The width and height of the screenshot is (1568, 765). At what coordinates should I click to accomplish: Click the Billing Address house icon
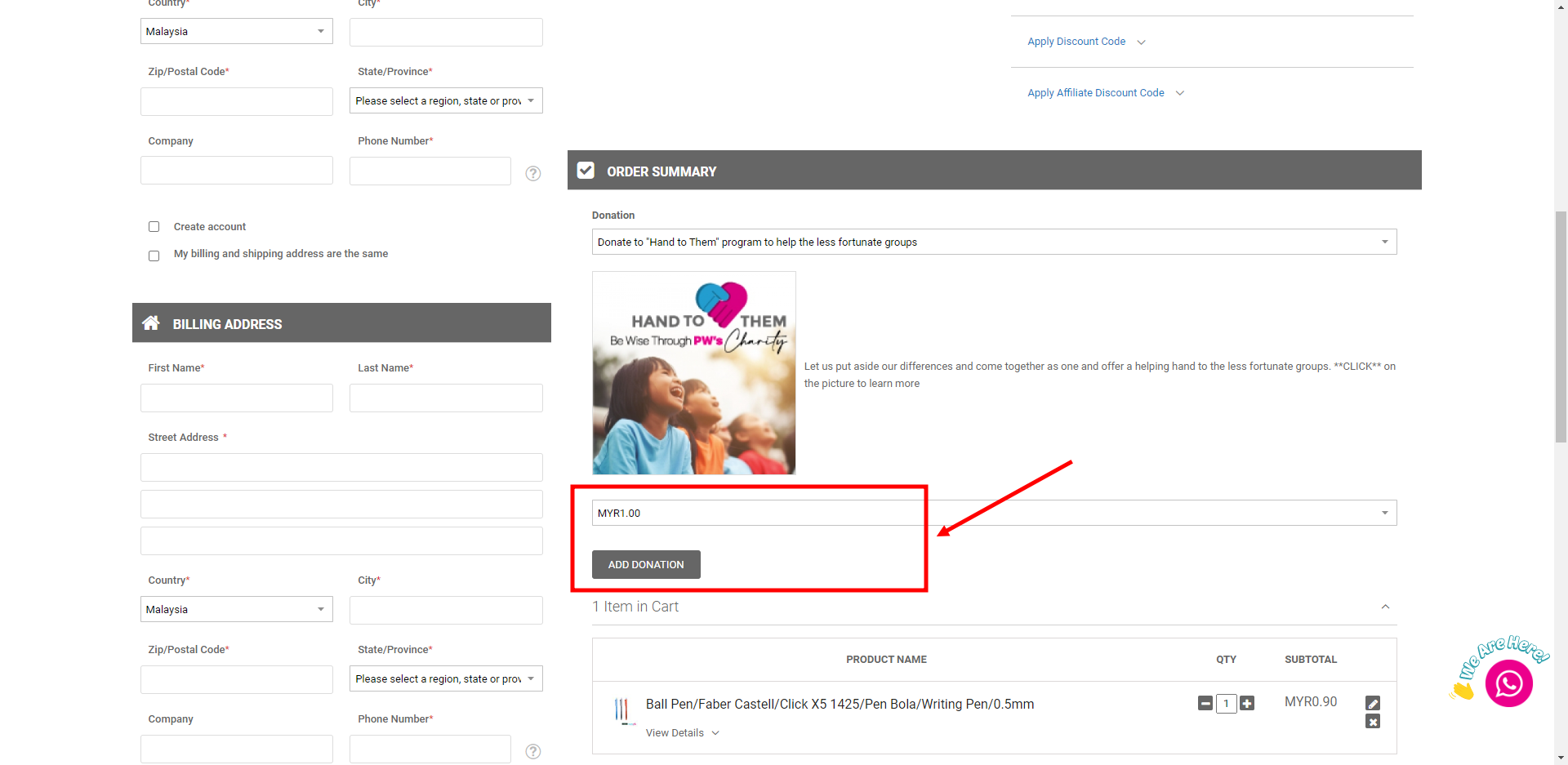[151, 323]
